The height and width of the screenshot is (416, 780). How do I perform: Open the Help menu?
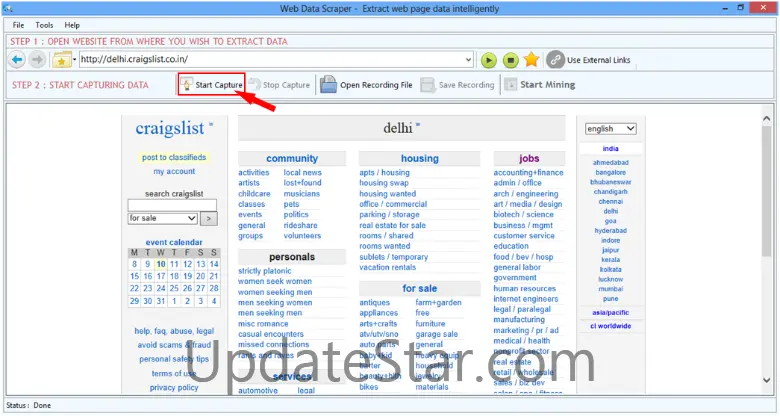(72, 25)
